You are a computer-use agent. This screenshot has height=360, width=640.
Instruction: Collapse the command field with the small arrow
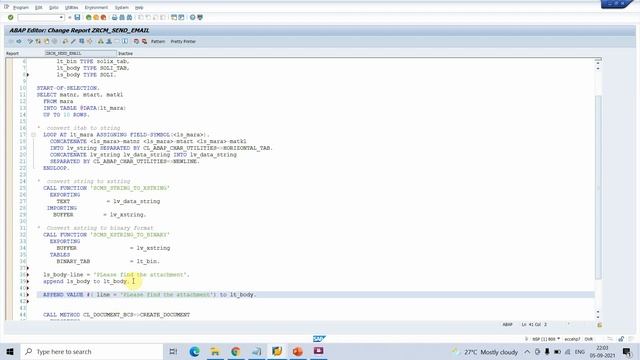(69, 18)
